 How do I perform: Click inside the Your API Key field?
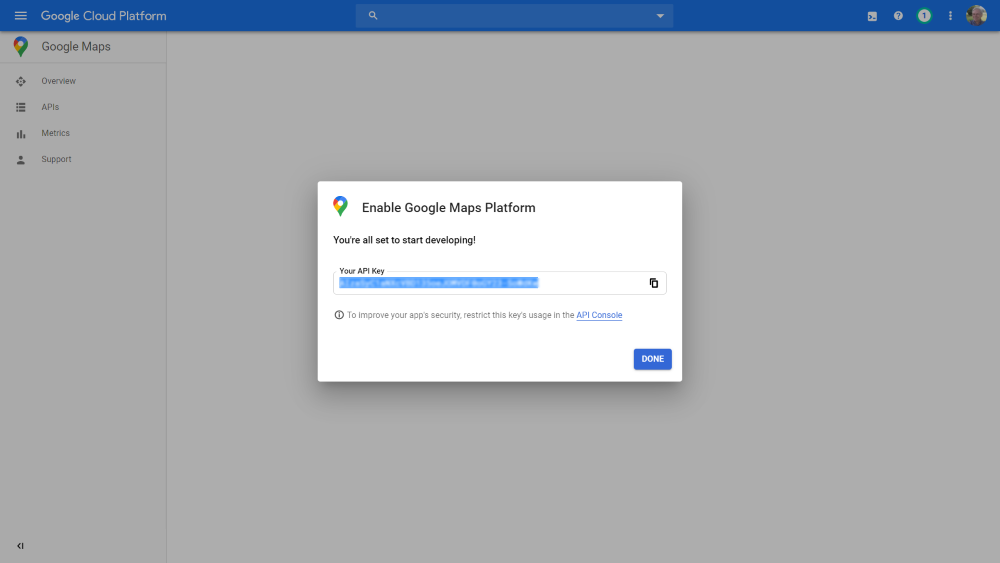coord(499,283)
